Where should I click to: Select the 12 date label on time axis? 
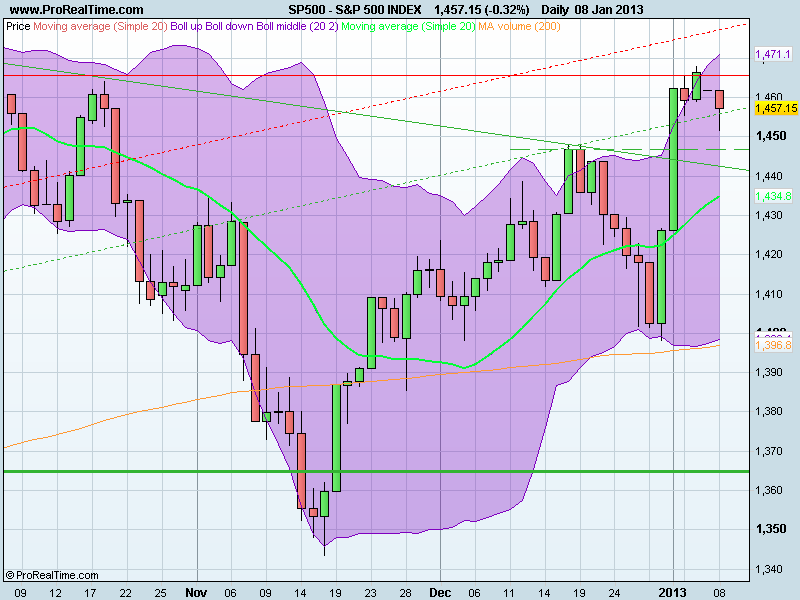(x=55, y=593)
